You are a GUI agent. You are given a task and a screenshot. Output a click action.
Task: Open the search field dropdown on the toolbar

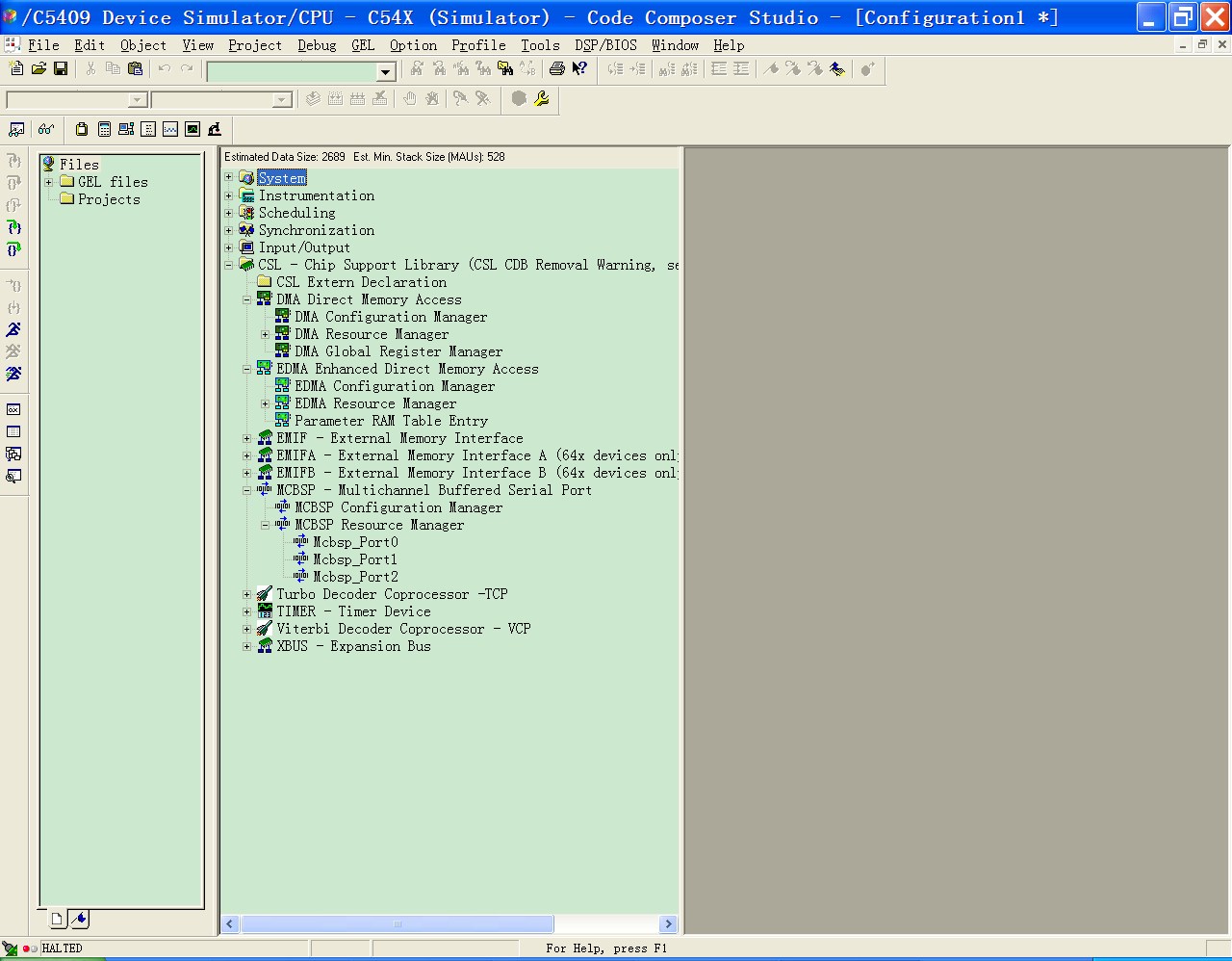point(385,69)
